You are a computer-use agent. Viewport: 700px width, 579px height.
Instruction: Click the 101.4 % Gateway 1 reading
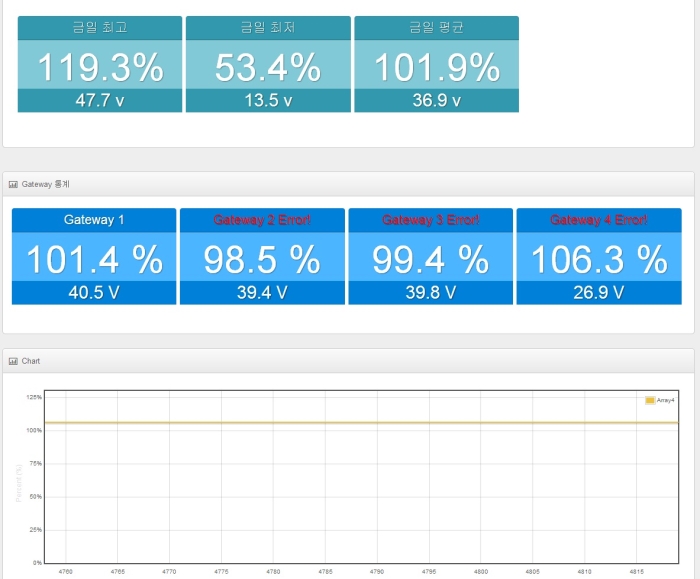[x=94, y=259]
